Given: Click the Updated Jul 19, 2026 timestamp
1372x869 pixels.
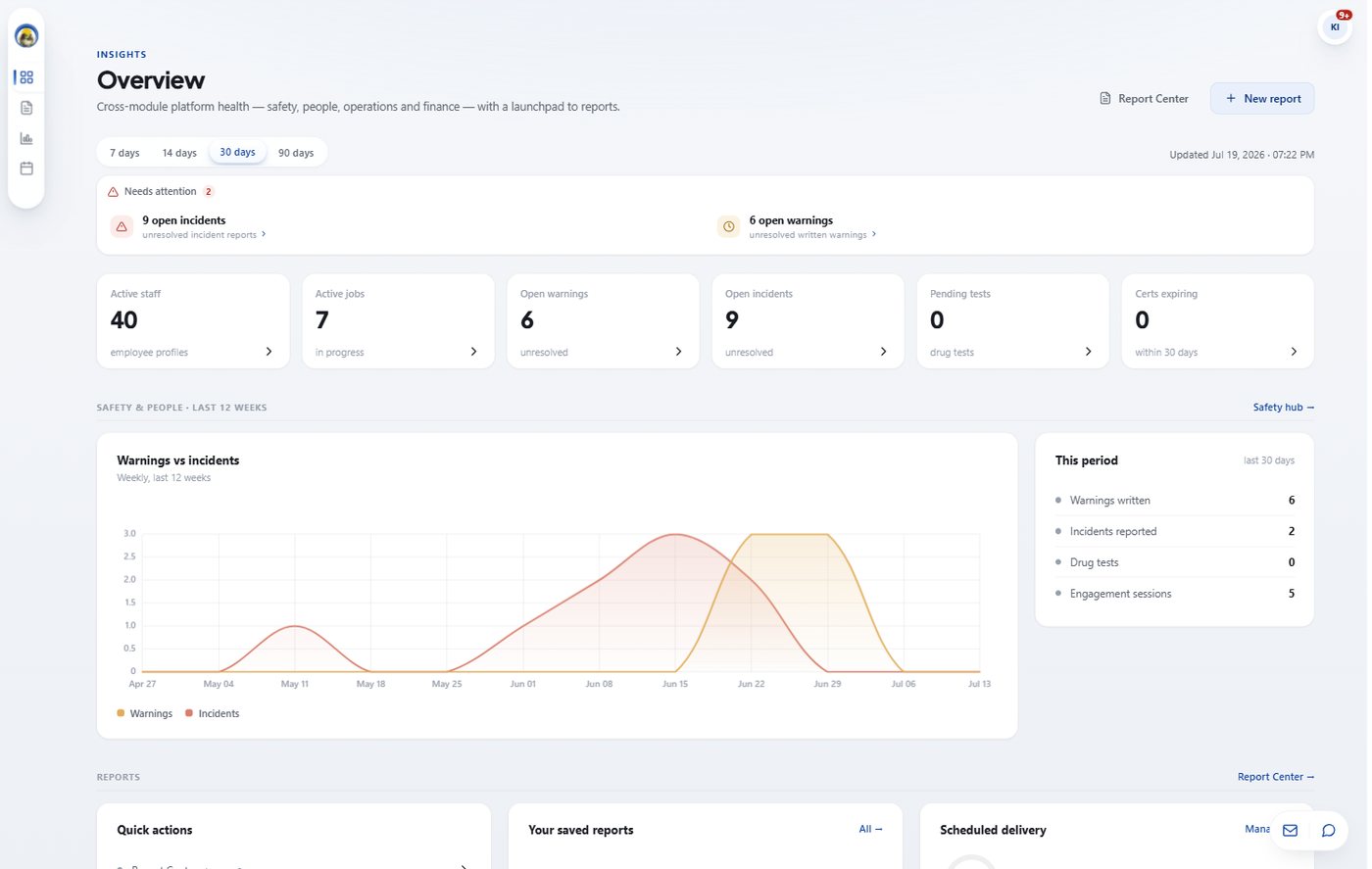Looking at the screenshot, I should 1242,155.
